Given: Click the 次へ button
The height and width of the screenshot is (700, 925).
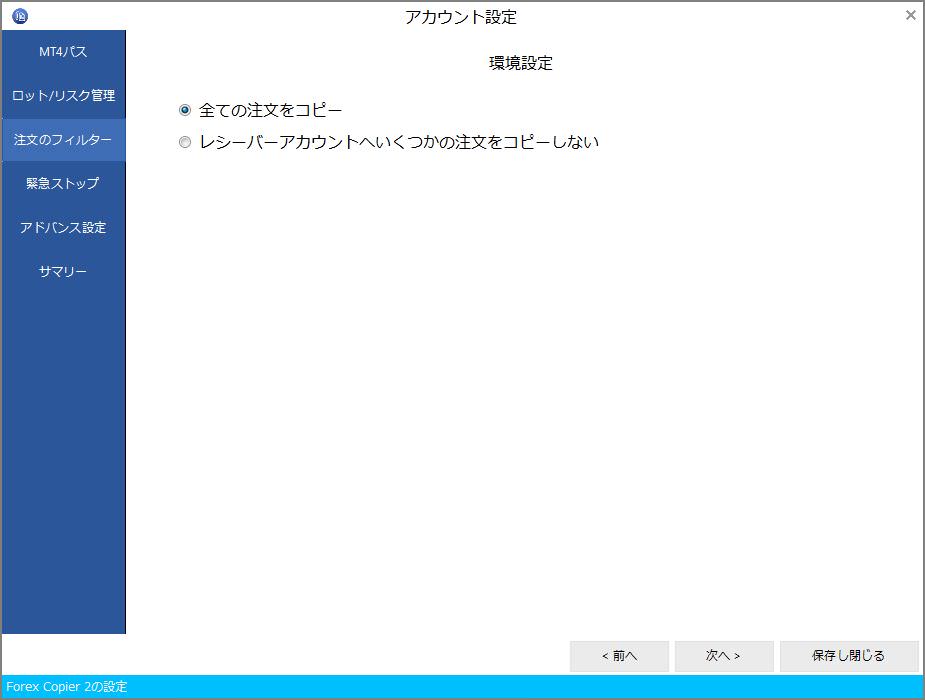Looking at the screenshot, I should point(723,656).
